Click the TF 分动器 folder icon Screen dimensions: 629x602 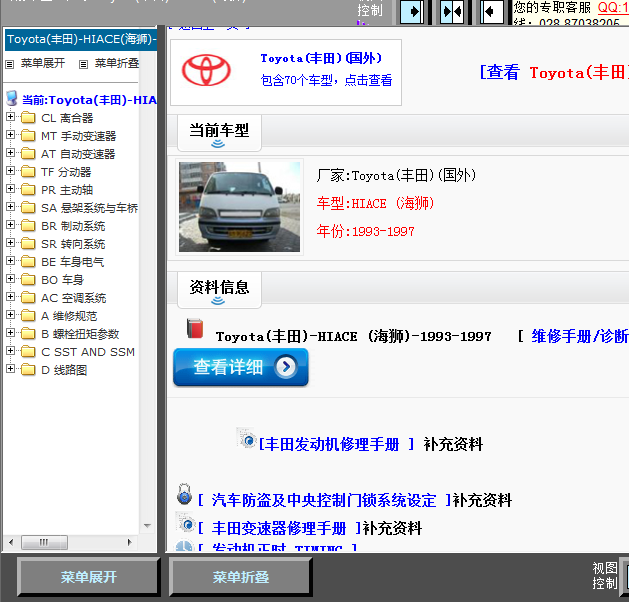click(28, 172)
